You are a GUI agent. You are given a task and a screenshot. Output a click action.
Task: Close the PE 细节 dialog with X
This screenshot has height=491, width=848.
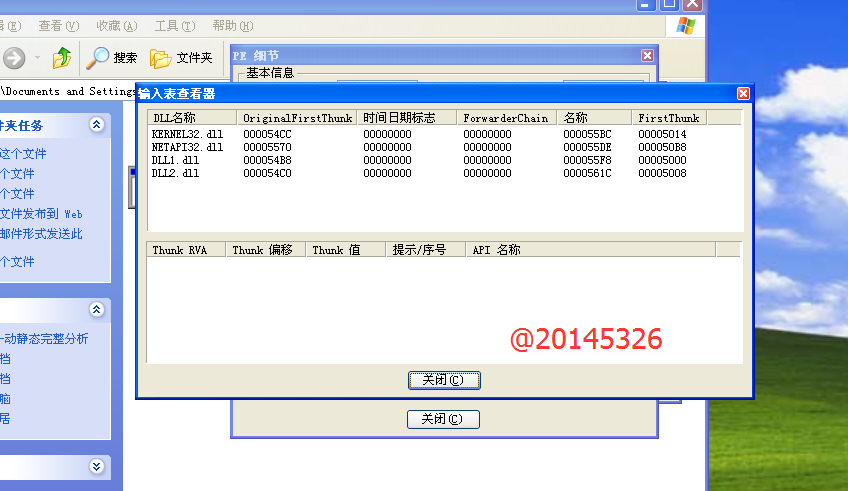click(647, 56)
